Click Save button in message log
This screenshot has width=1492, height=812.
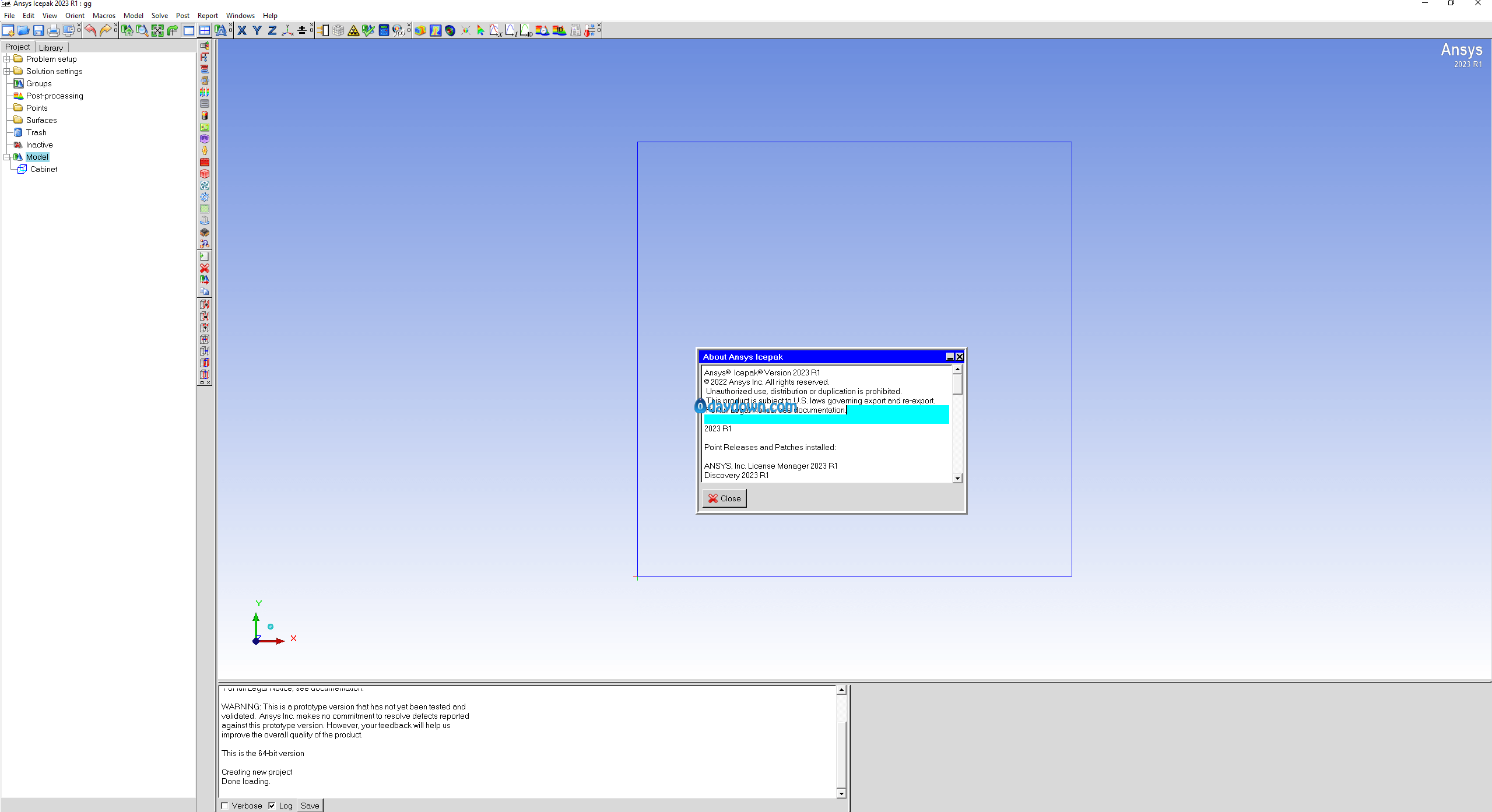tap(310, 806)
